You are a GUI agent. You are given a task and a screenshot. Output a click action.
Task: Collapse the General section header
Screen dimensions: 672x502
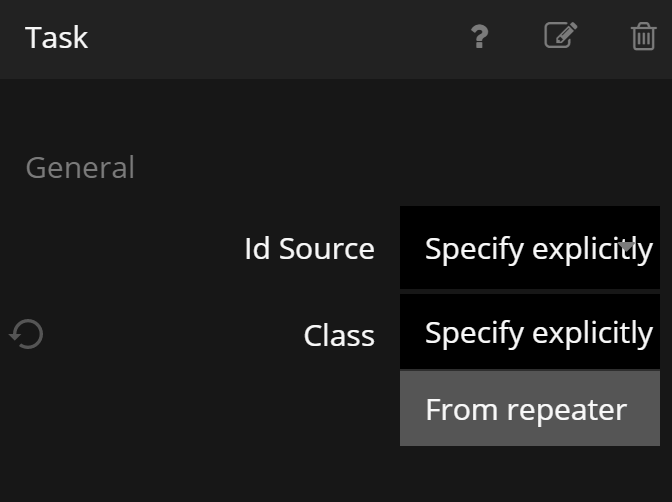click(80, 167)
